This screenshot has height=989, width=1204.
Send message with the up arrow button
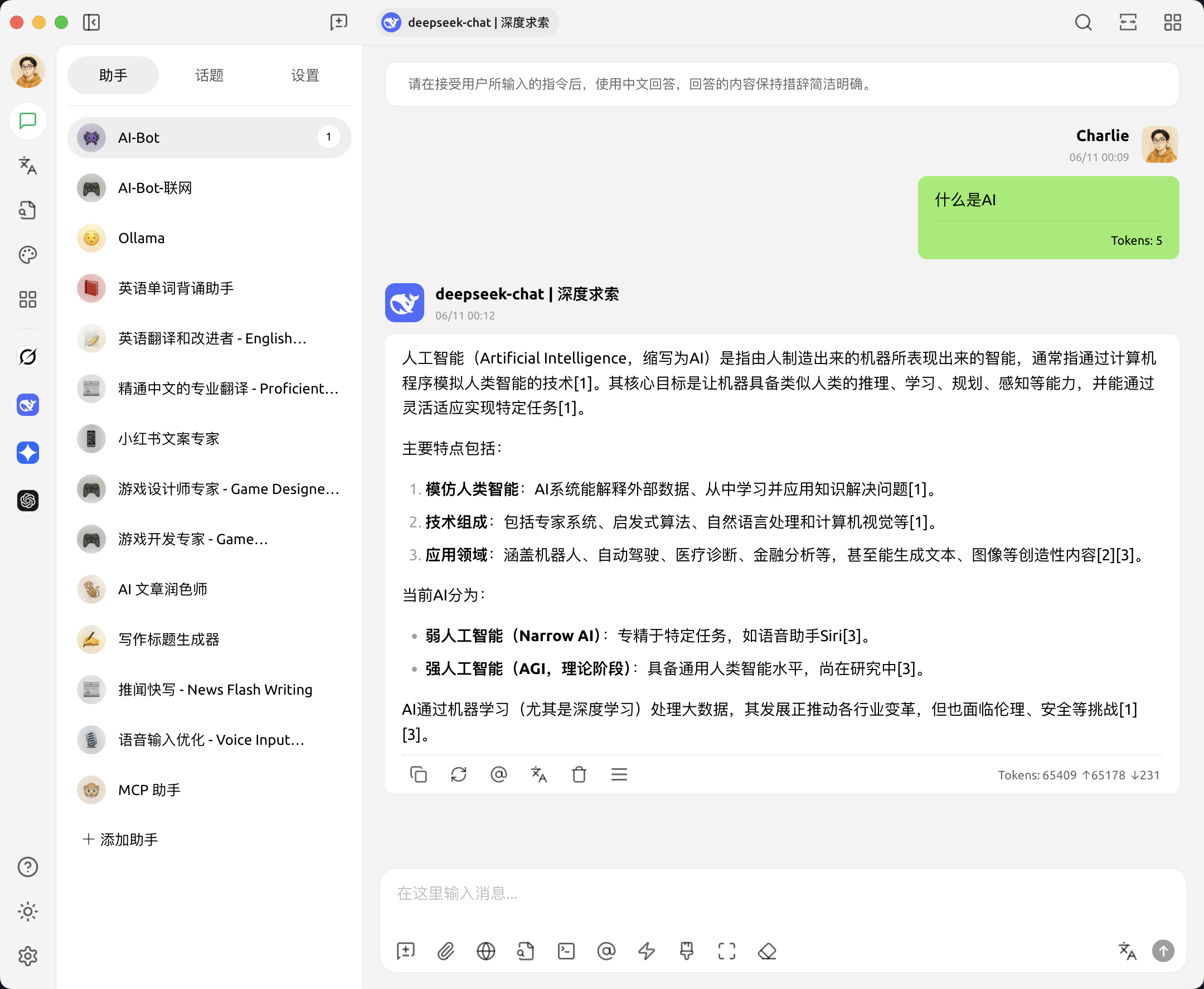click(1163, 951)
